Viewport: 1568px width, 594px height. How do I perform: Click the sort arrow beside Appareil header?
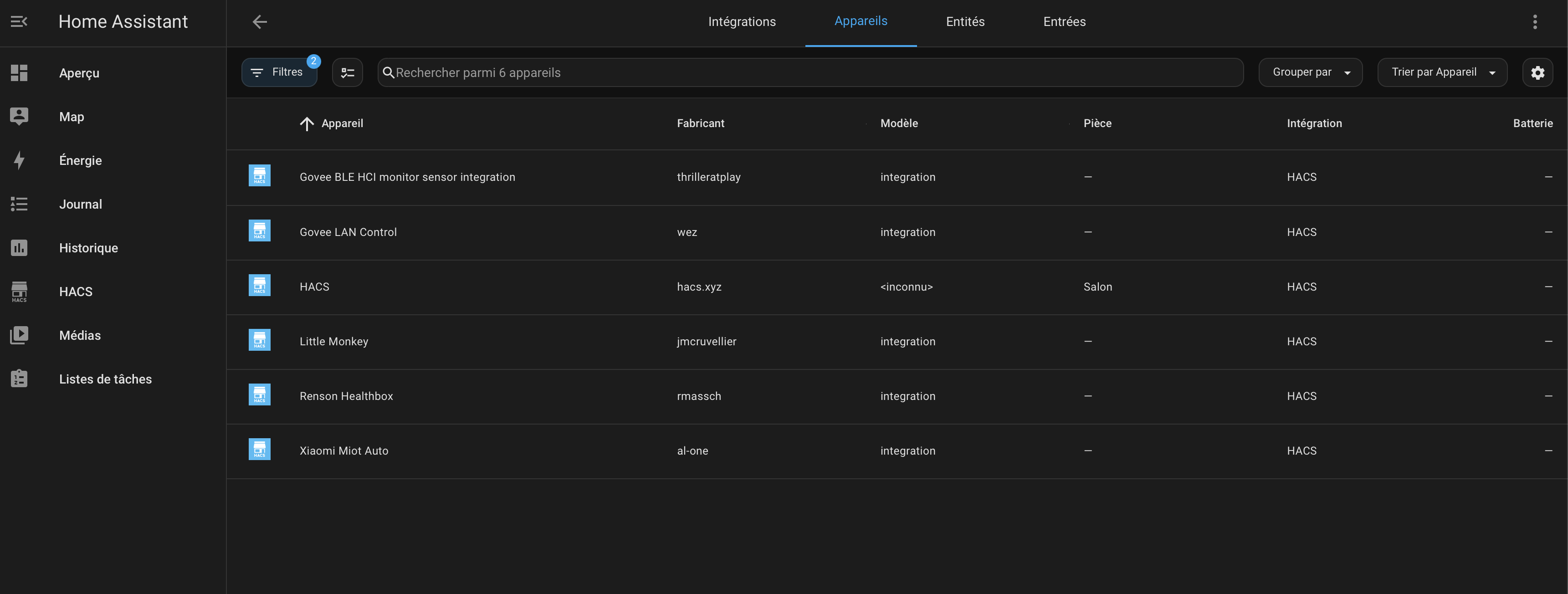click(307, 123)
